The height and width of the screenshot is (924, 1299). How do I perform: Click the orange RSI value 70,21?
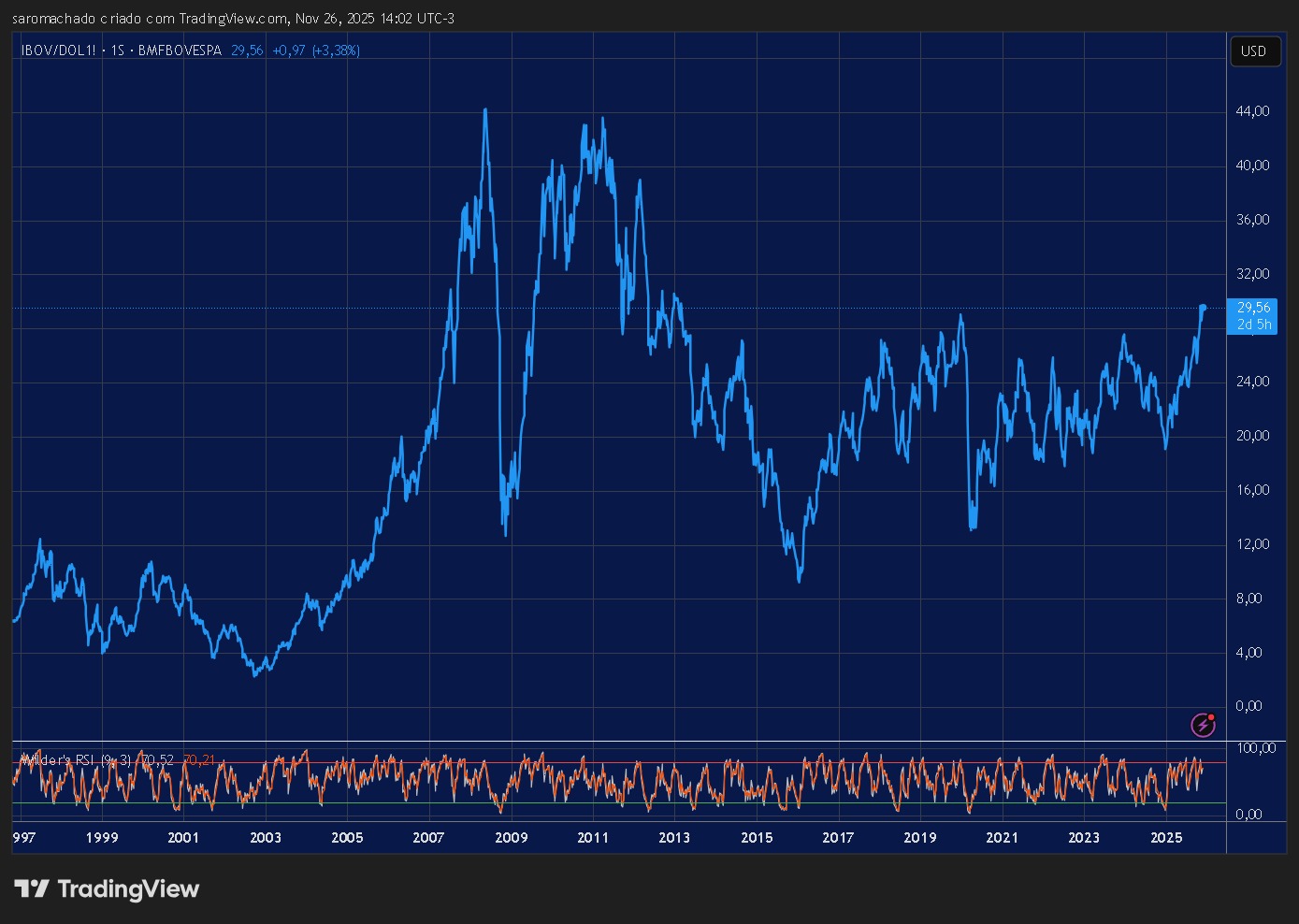199,760
